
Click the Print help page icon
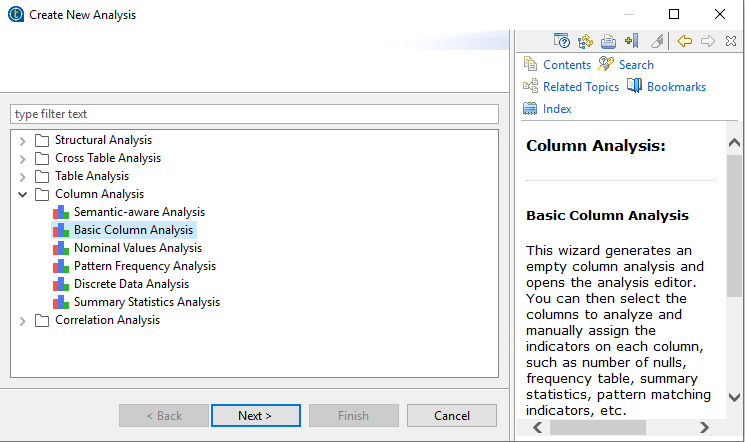tap(608, 41)
